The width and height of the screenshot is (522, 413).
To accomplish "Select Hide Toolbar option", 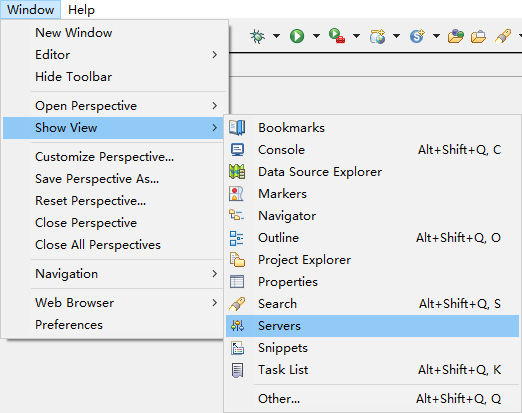I will 73,77.
